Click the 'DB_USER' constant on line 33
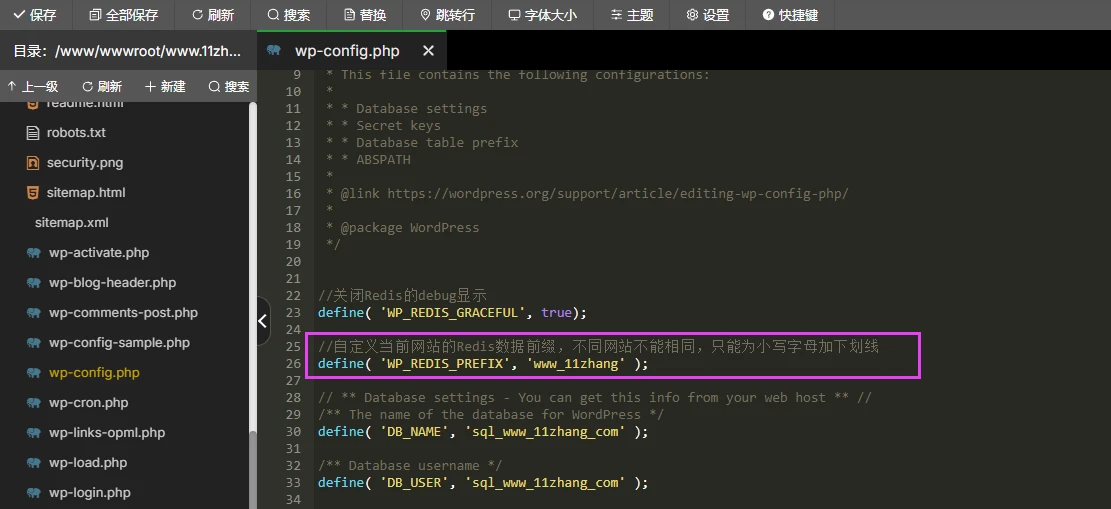This screenshot has height=509, width=1111. [414, 483]
